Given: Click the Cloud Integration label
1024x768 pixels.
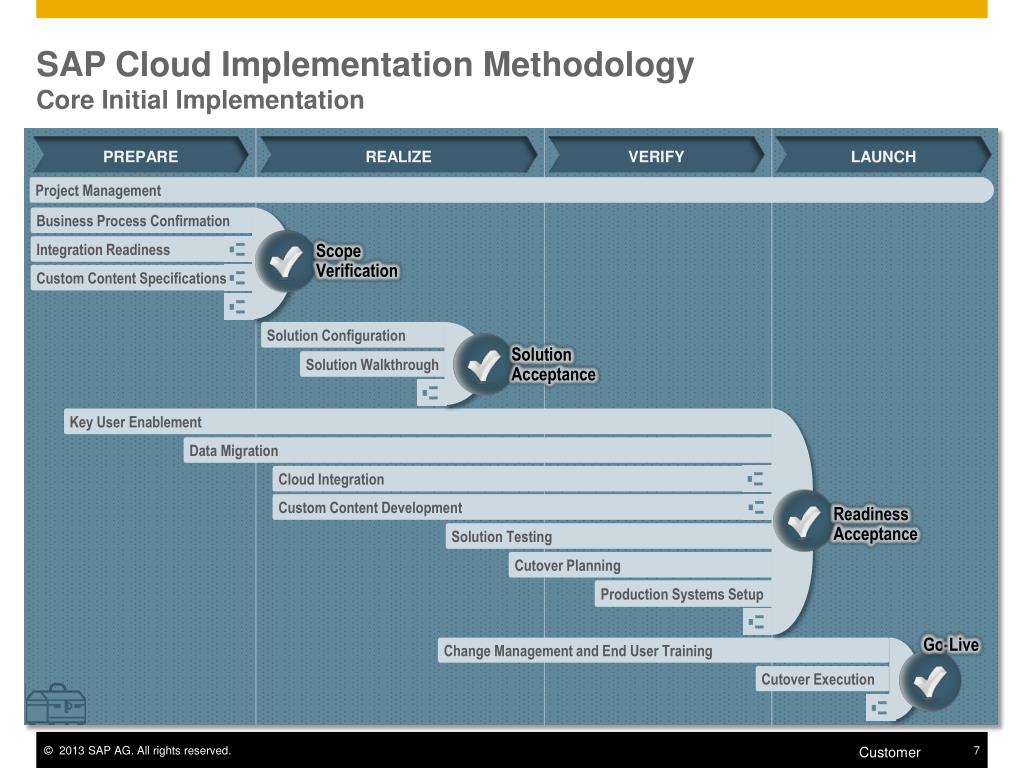Looking at the screenshot, I should [331, 479].
